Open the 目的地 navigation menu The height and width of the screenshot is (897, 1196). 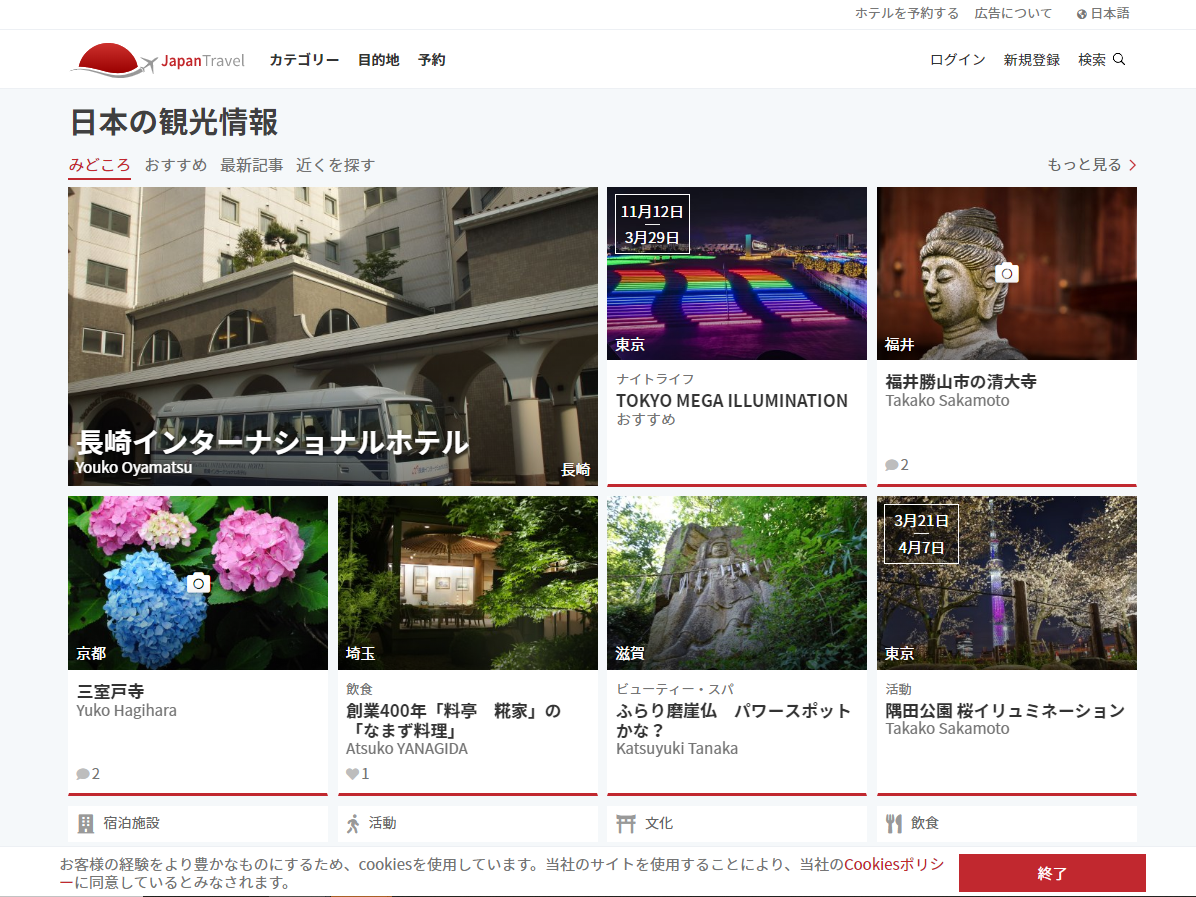378,60
